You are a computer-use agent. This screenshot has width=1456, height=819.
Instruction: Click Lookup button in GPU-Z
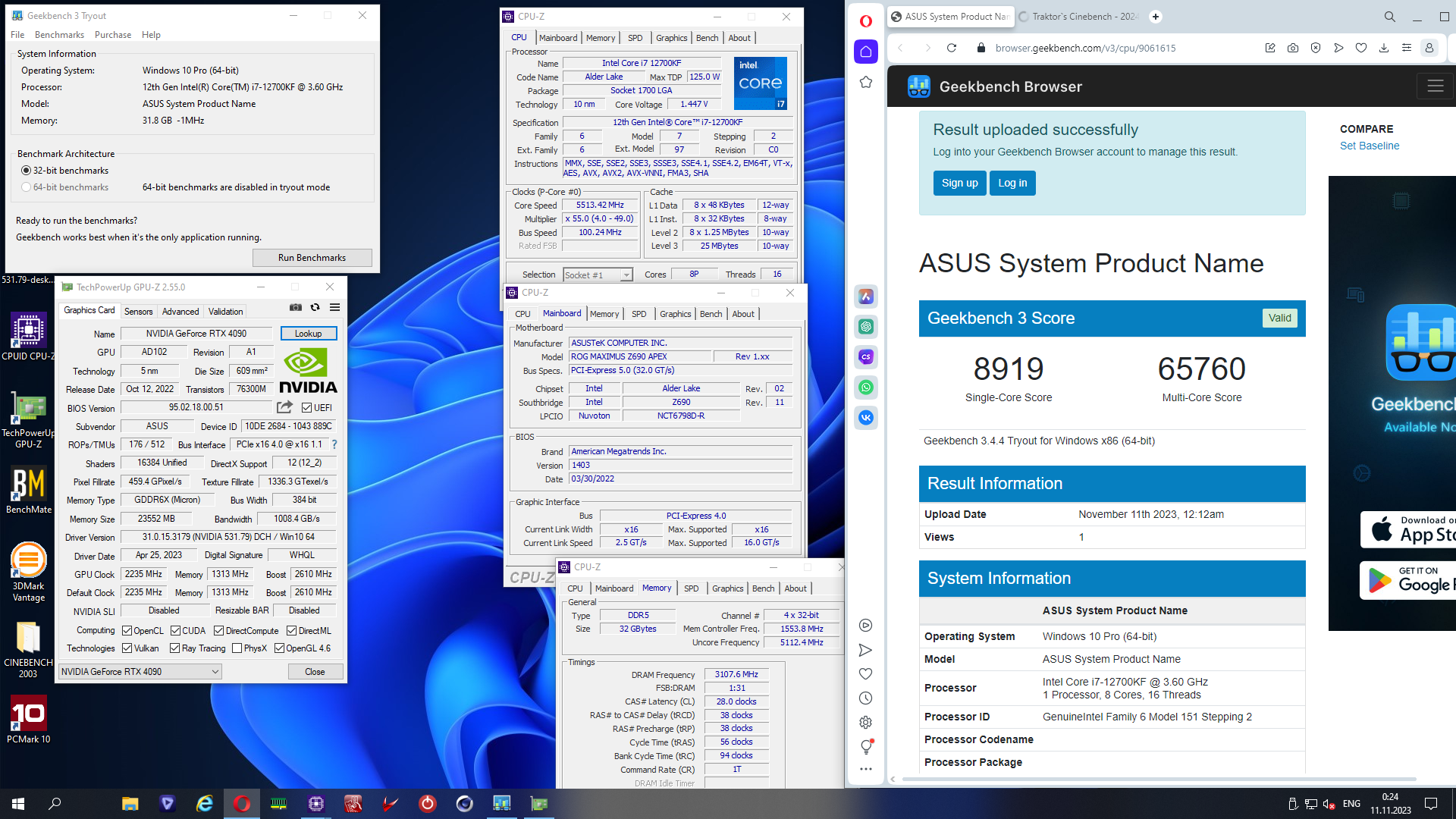pyautogui.click(x=308, y=334)
